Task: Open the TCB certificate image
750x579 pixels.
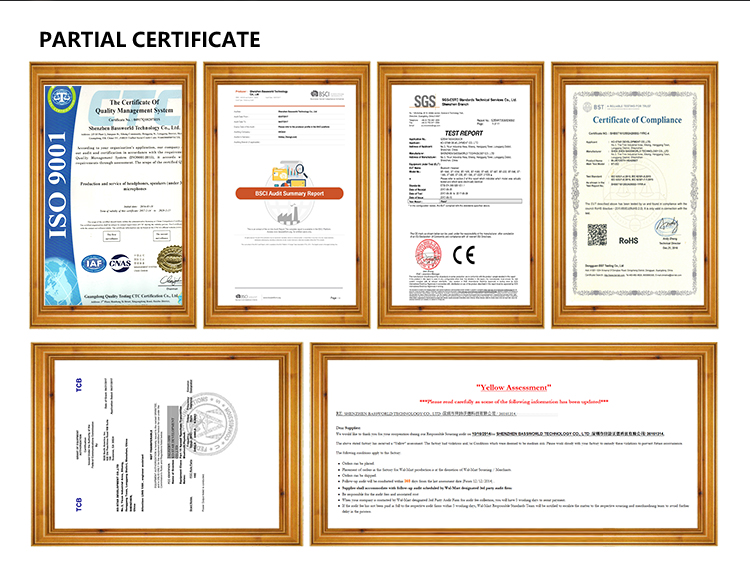Action: click(x=164, y=444)
